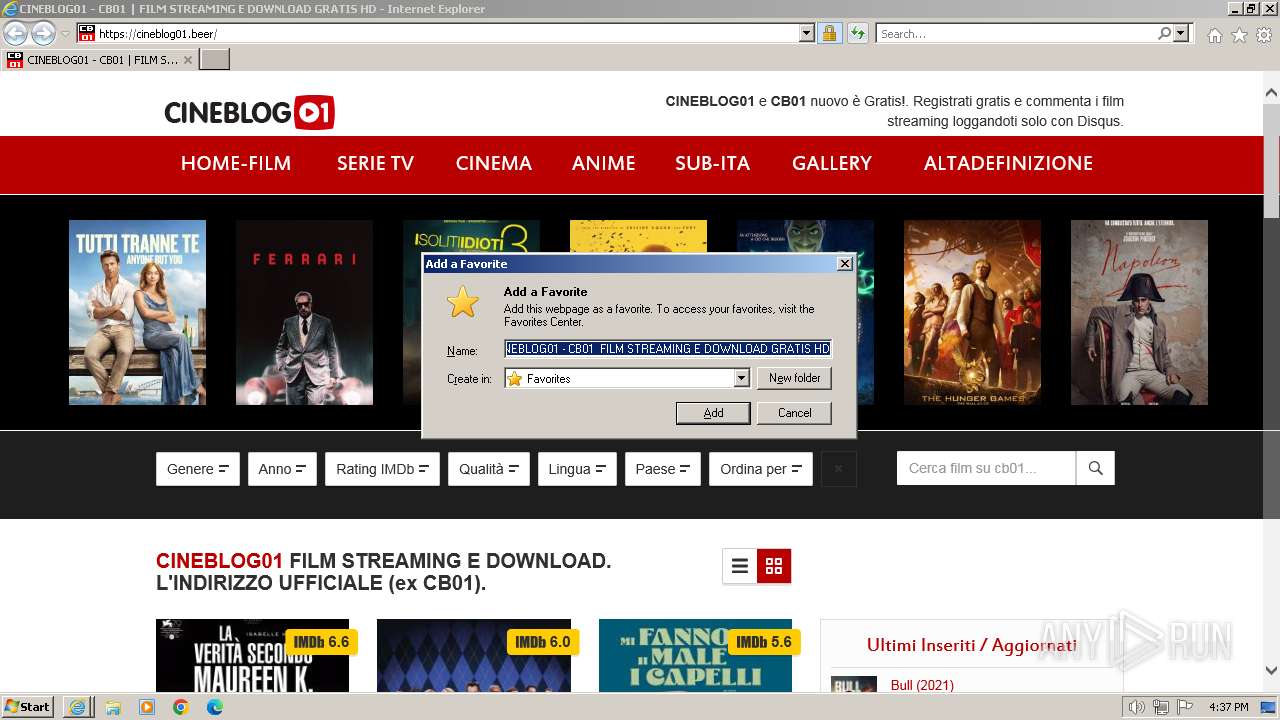Open the IMDb 6.0 movie poster

pyautogui.click(x=474, y=655)
